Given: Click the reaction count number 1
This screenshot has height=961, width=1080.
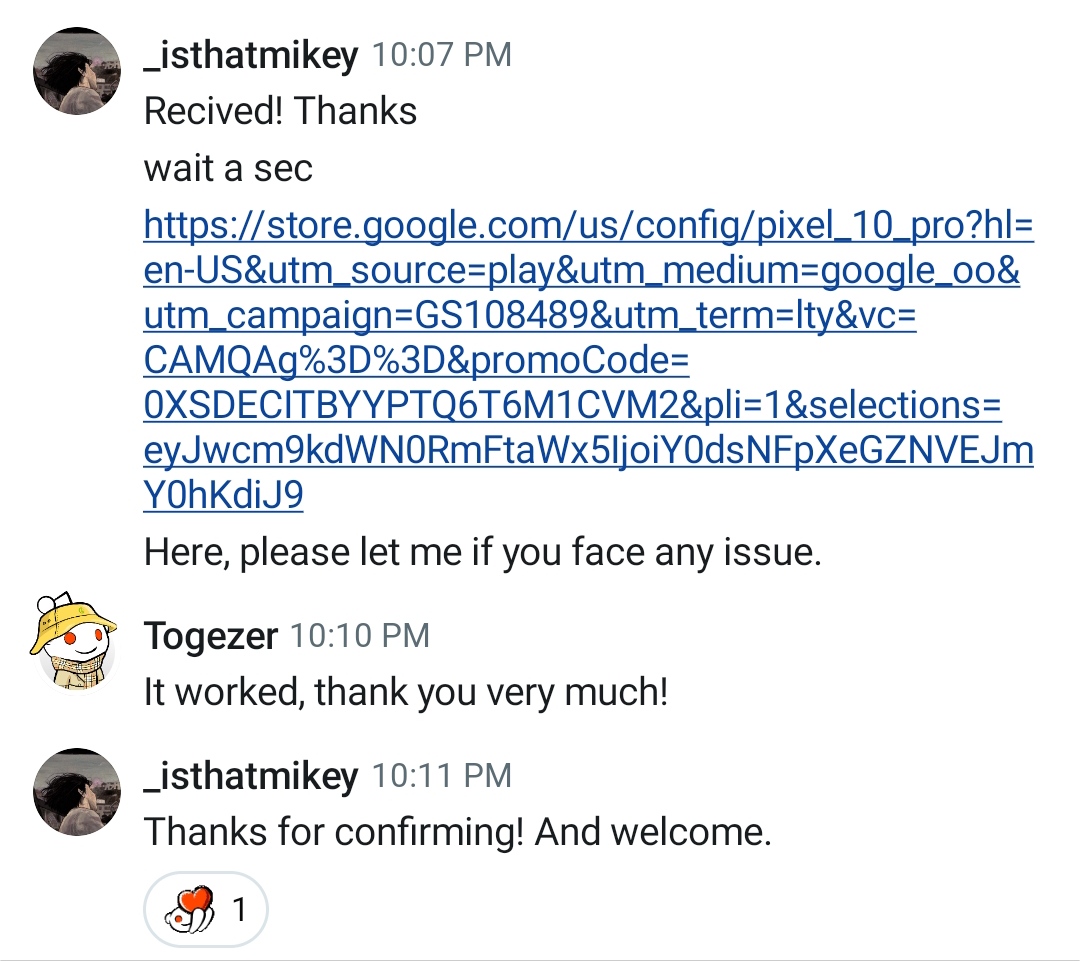Looking at the screenshot, I should click(x=239, y=910).
